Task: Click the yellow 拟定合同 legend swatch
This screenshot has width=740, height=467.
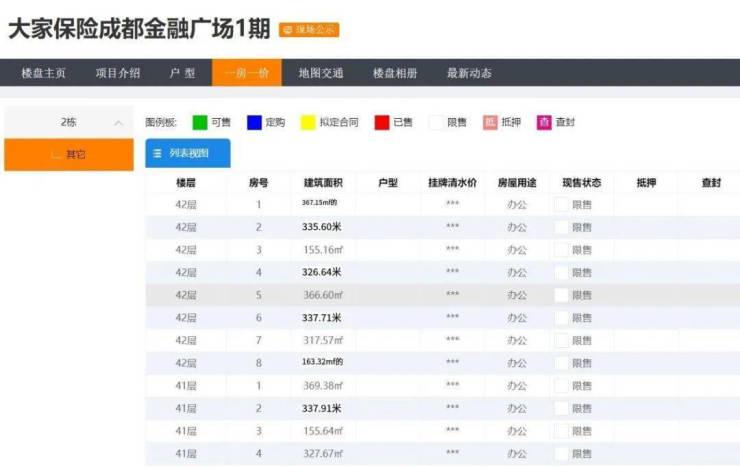Action: 308,123
